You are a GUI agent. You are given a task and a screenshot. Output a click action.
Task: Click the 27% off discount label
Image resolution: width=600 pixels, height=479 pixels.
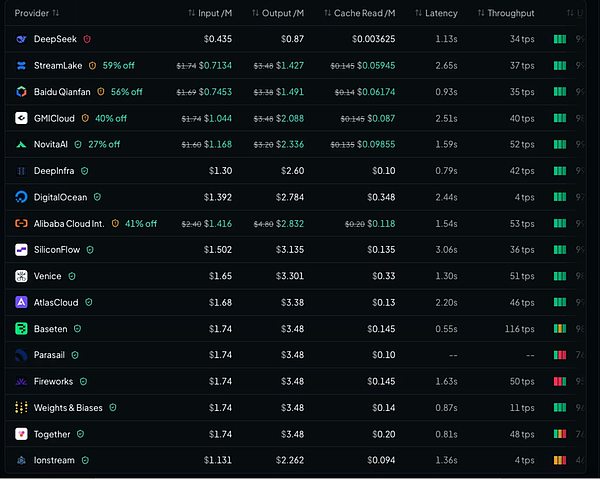[x=104, y=145]
